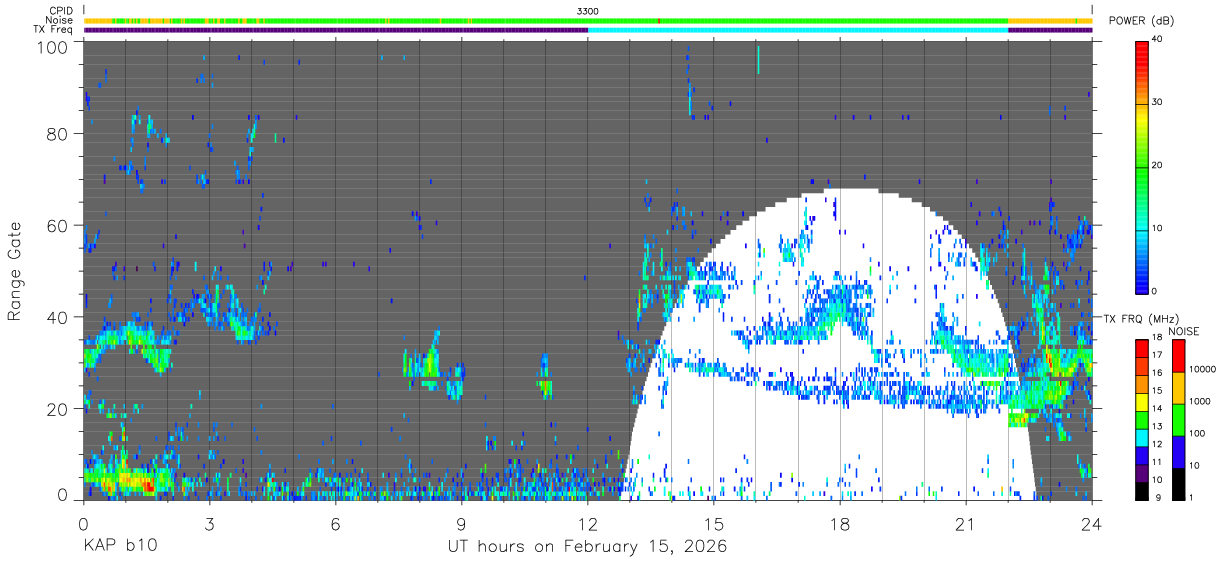This screenshot has width=1228, height=567.
Task: Click the TX Freq row label
Action: point(54,29)
